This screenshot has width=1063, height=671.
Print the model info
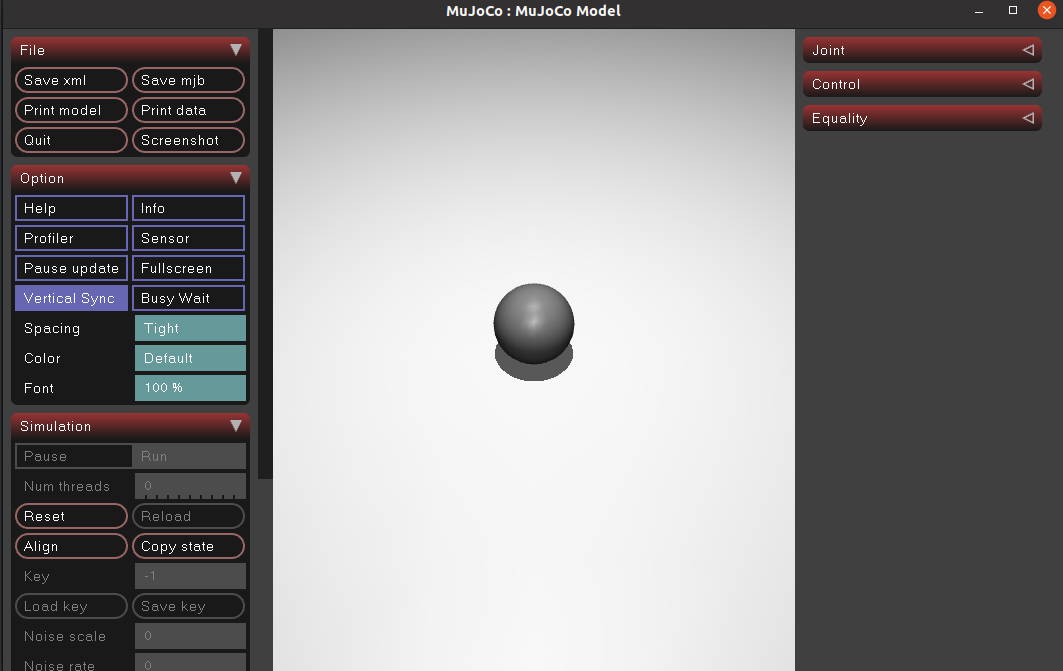click(x=71, y=110)
